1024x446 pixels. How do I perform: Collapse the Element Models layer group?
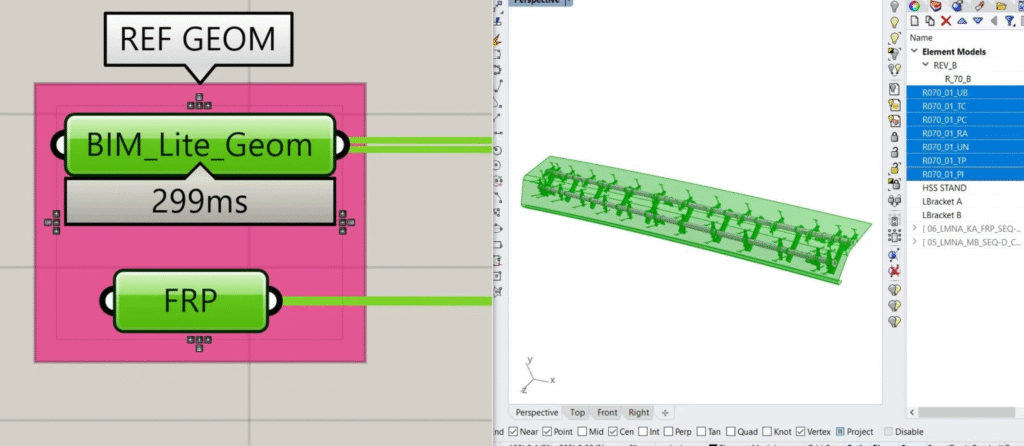(914, 51)
